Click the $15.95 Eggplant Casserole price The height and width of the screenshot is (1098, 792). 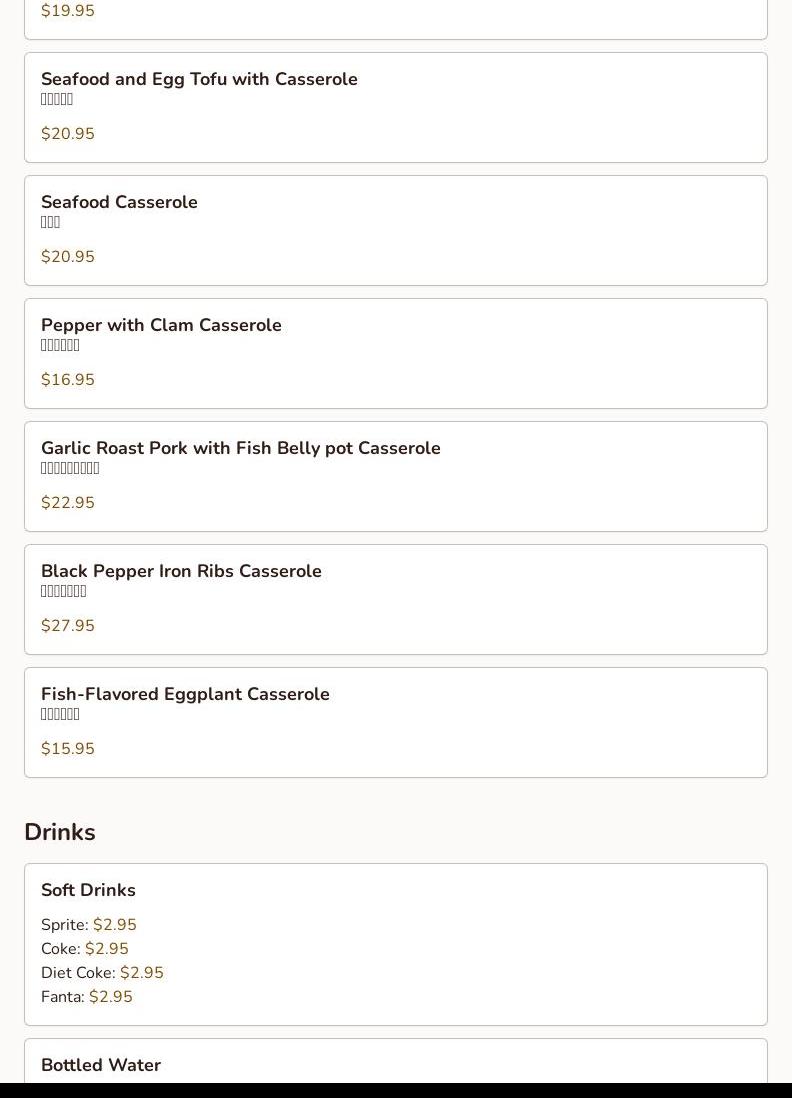(x=68, y=749)
